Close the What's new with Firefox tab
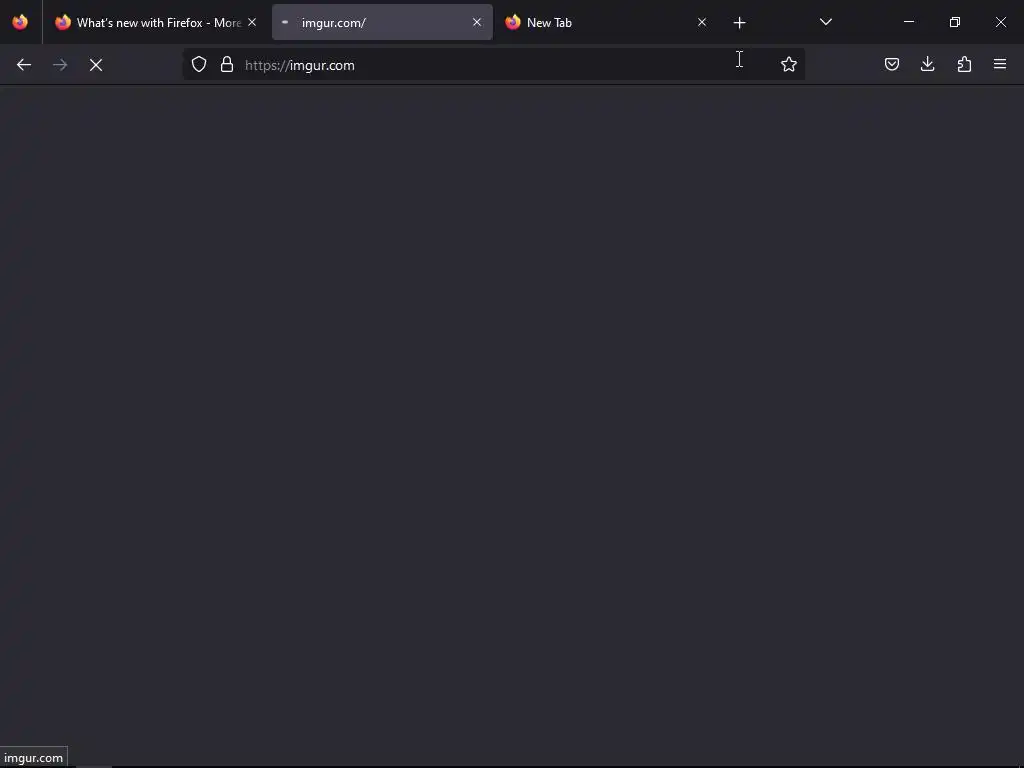1024x768 pixels. coord(252,22)
